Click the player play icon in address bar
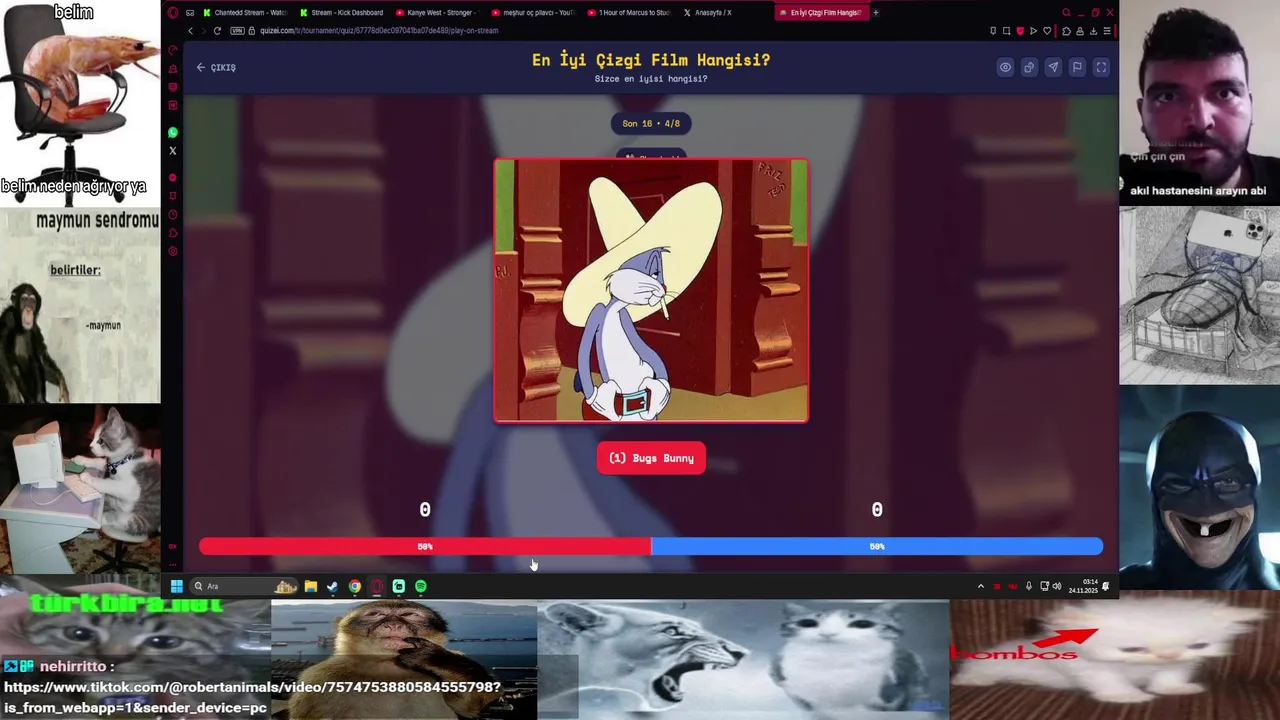Screen dimensions: 1280x720 [x=1033, y=30]
